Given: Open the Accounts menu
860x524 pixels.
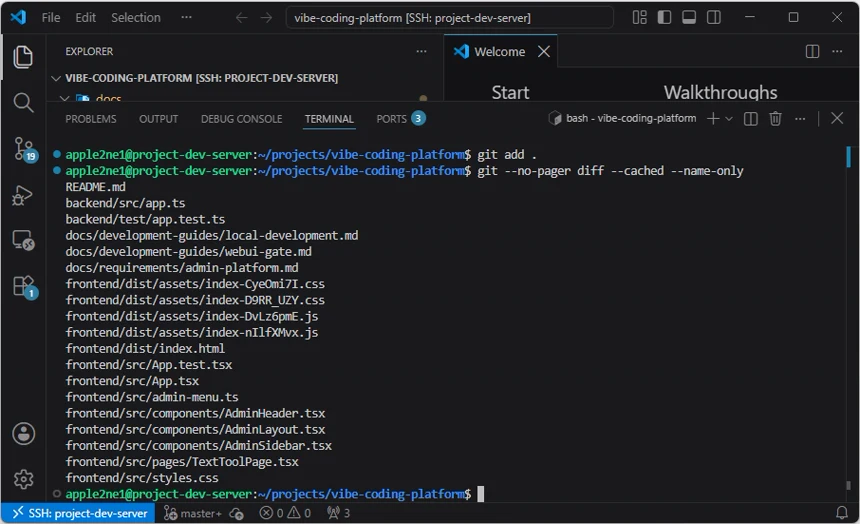Looking at the screenshot, I should [24, 433].
